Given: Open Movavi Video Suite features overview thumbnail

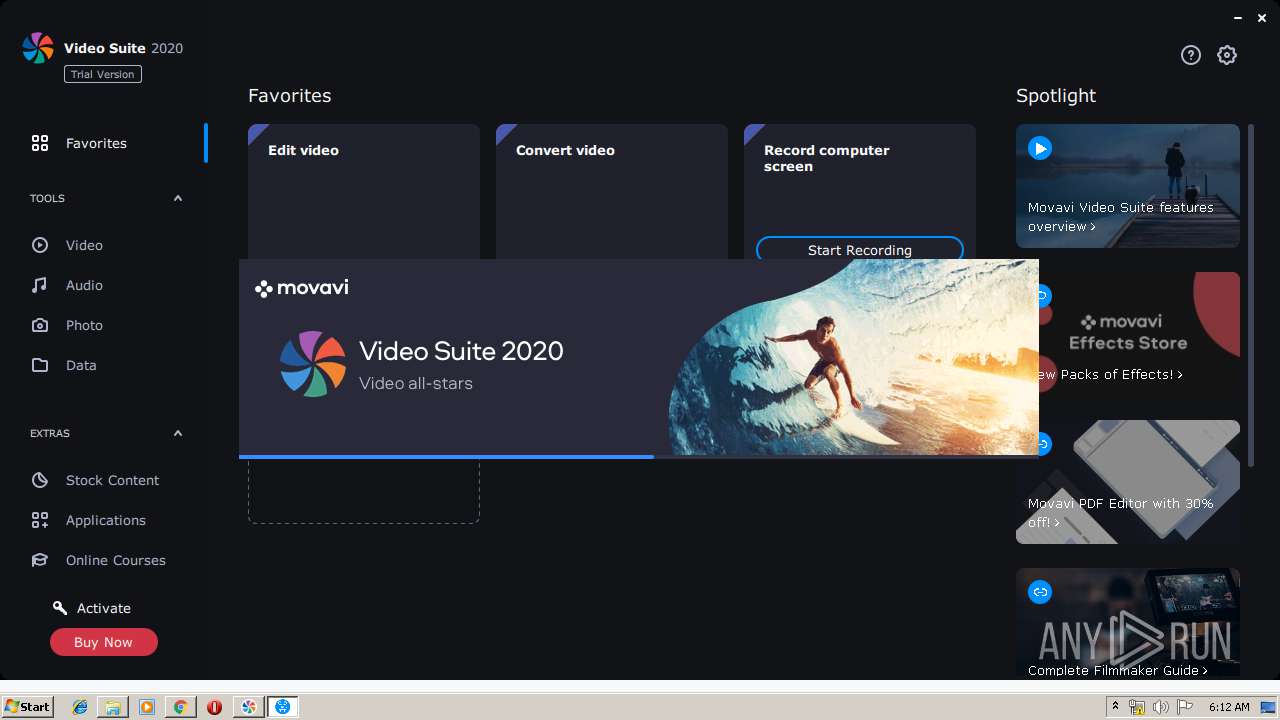Looking at the screenshot, I should [1128, 186].
